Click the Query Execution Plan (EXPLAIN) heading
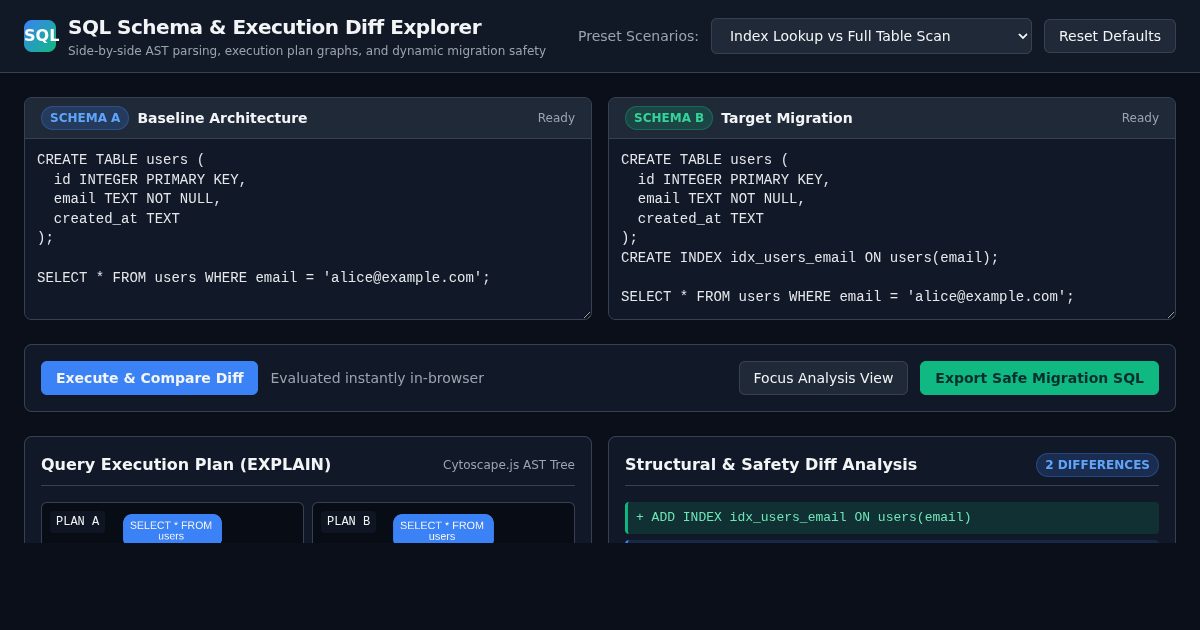Screen dimensions: 1200x630 click(x=186, y=465)
